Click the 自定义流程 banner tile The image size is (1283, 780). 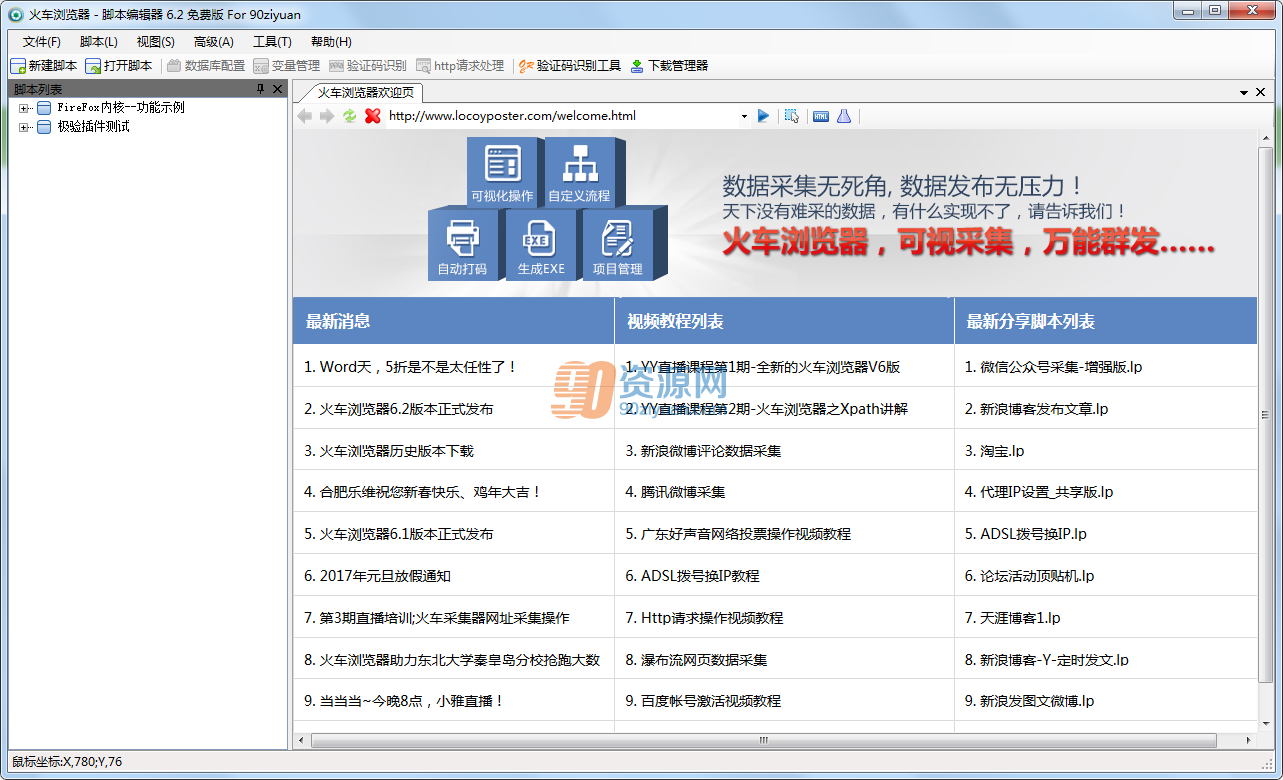pos(583,172)
